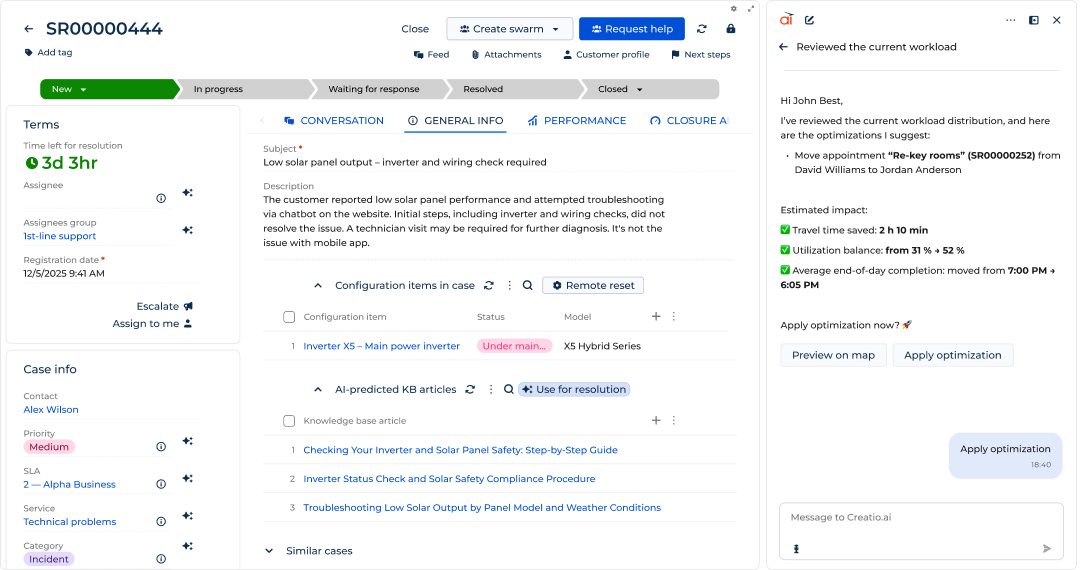The width and height of the screenshot is (1082, 570).
Task: Open the Conversation tab
Action: 333,120
